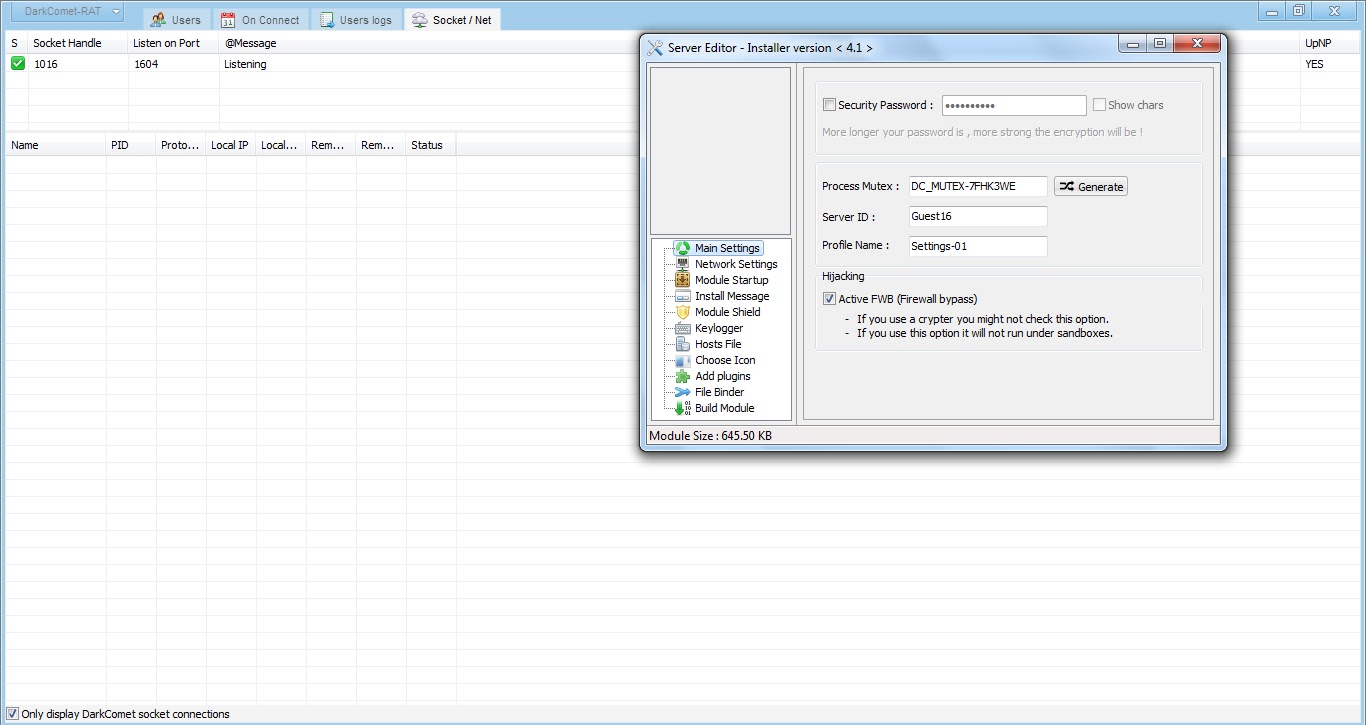Click Generate to create a new mutex
This screenshot has height=725, width=1366.
[1091, 186]
